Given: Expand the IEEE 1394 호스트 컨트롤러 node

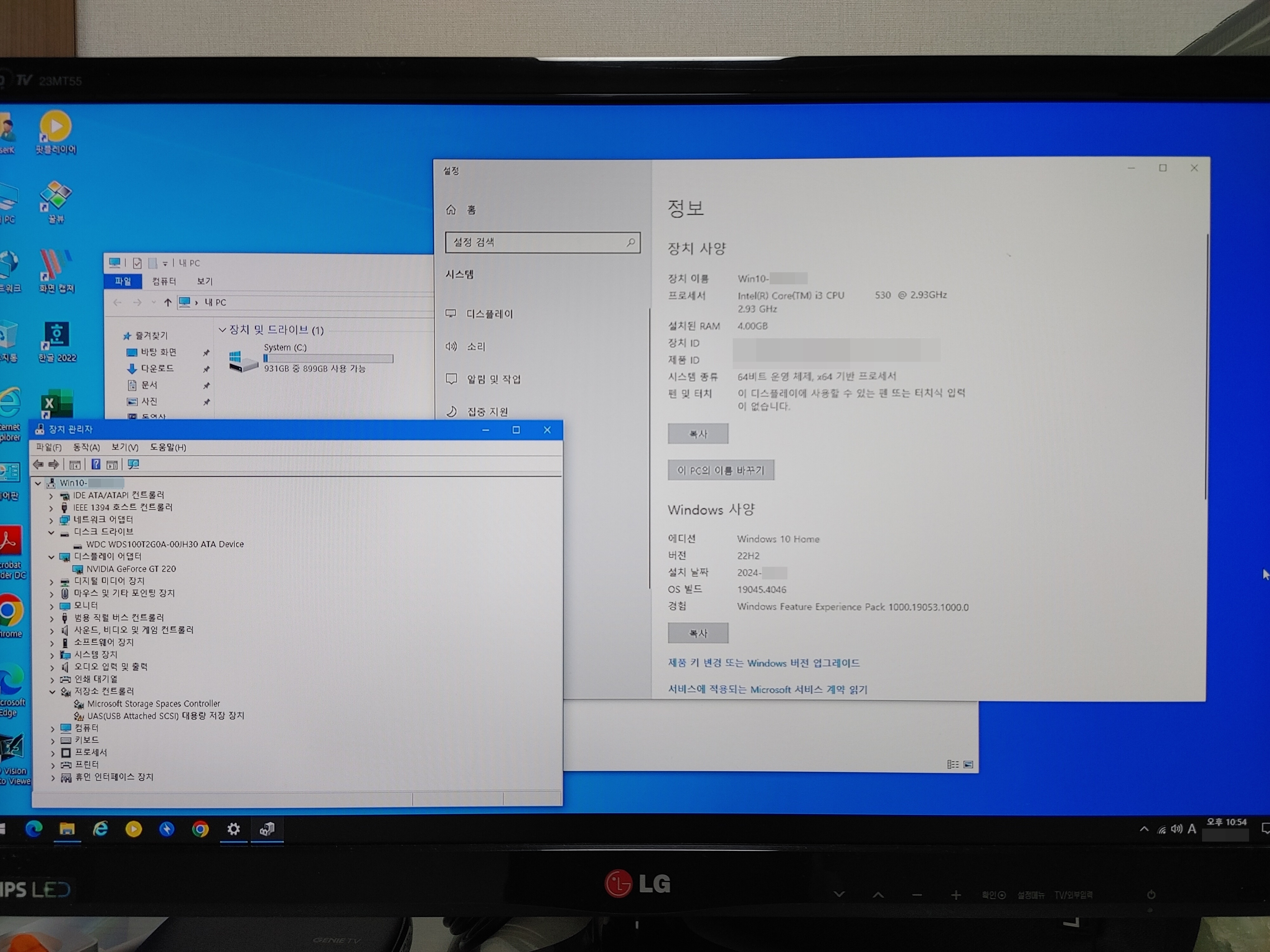Looking at the screenshot, I should point(51,508).
